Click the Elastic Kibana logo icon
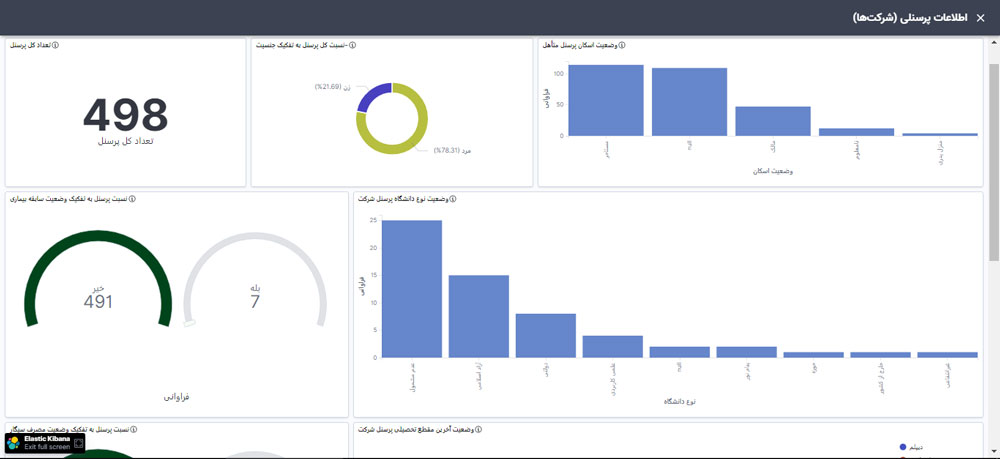The width and height of the screenshot is (1000, 459). click(x=14, y=442)
